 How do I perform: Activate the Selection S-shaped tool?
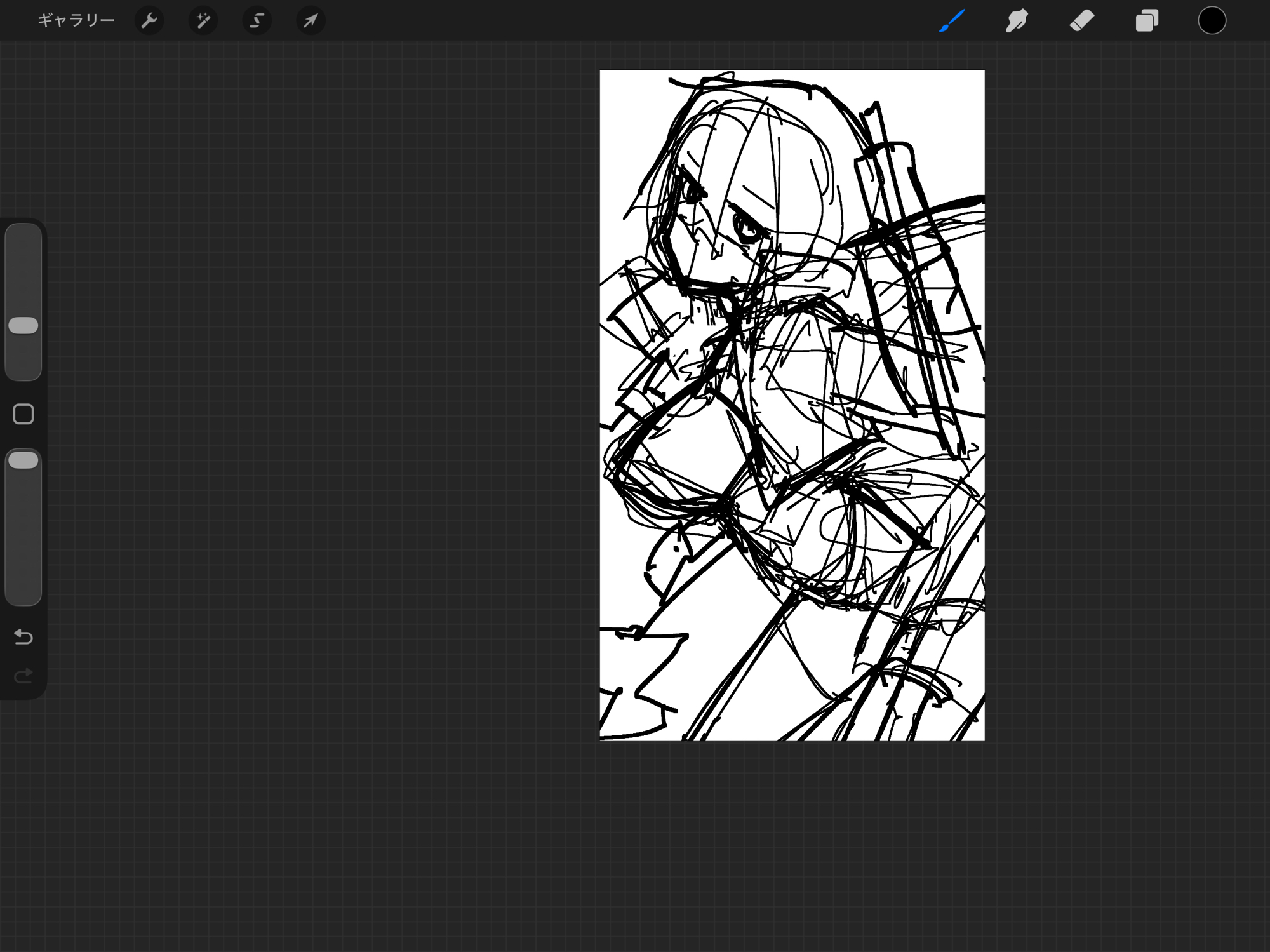pos(257,21)
